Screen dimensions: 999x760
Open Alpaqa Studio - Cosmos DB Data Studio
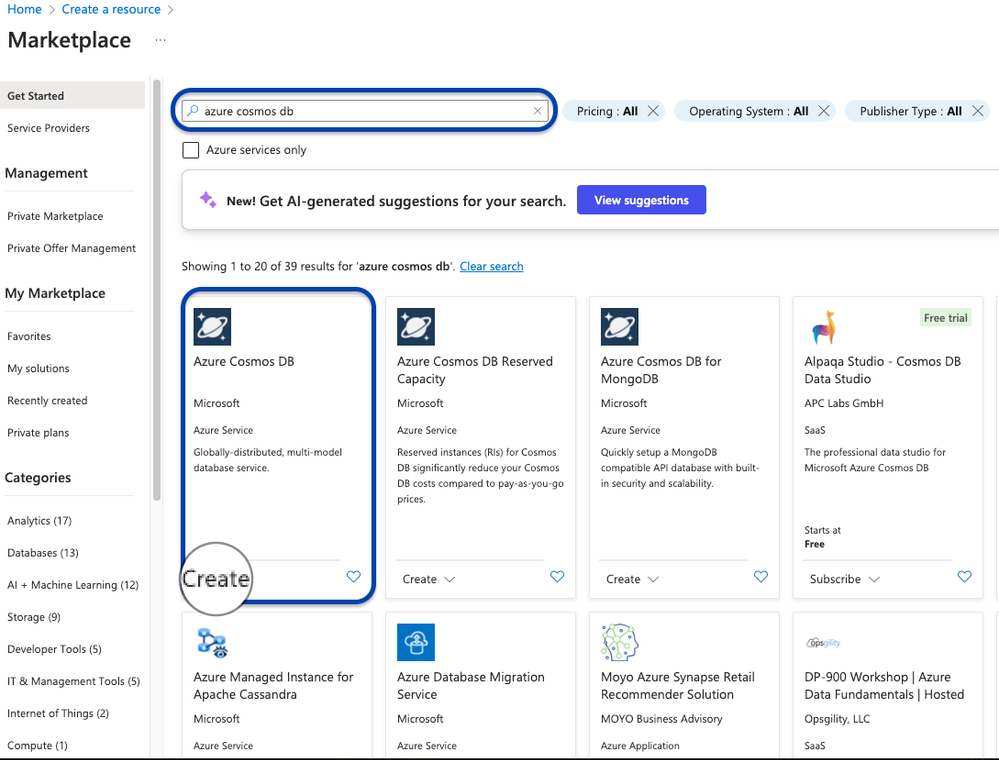coord(882,369)
